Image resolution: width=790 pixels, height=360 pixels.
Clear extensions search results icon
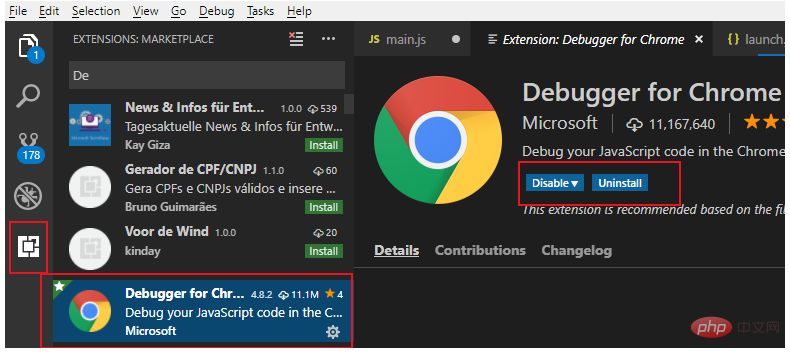[296, 39]
